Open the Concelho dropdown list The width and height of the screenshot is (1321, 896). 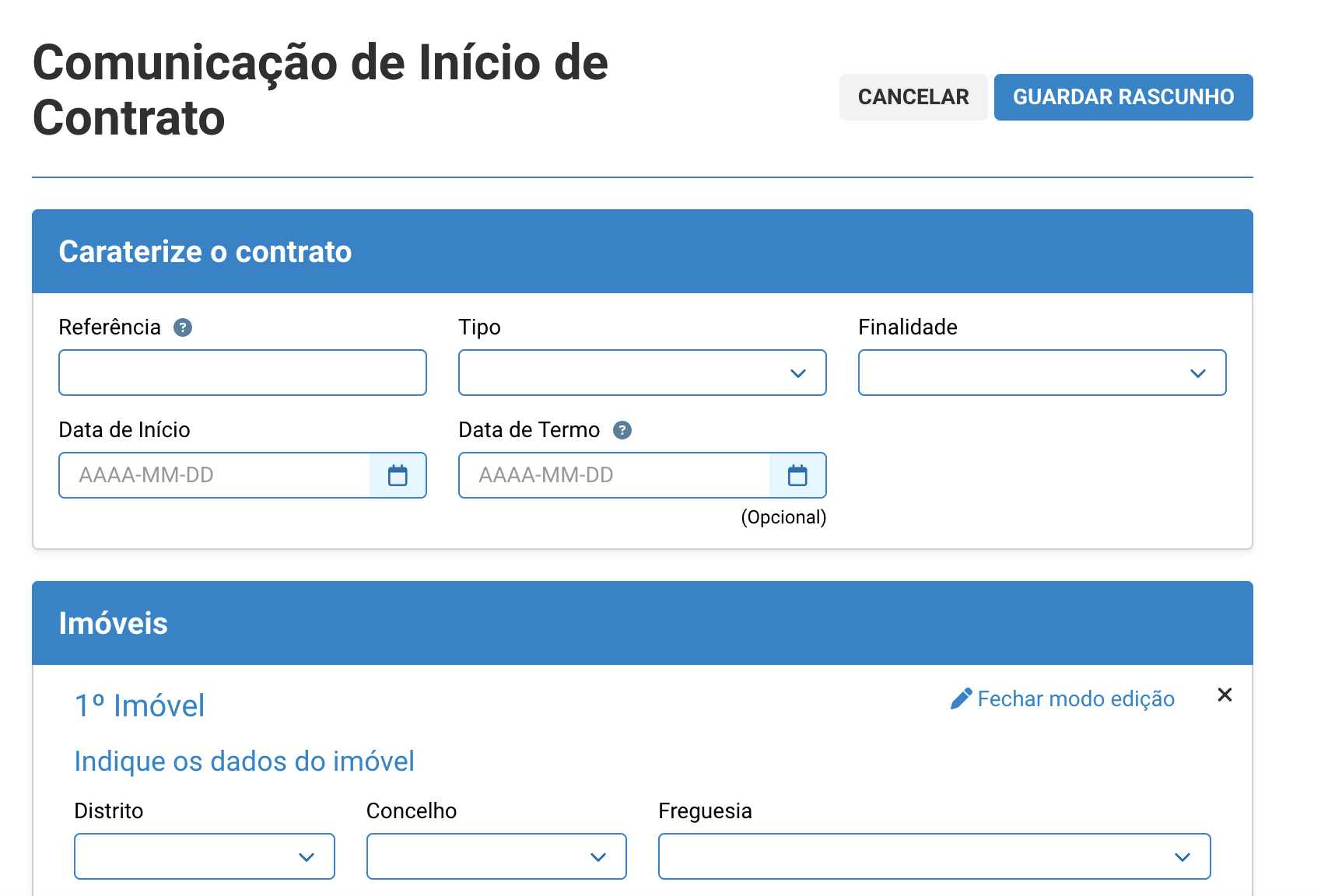[x=496, y=856]
